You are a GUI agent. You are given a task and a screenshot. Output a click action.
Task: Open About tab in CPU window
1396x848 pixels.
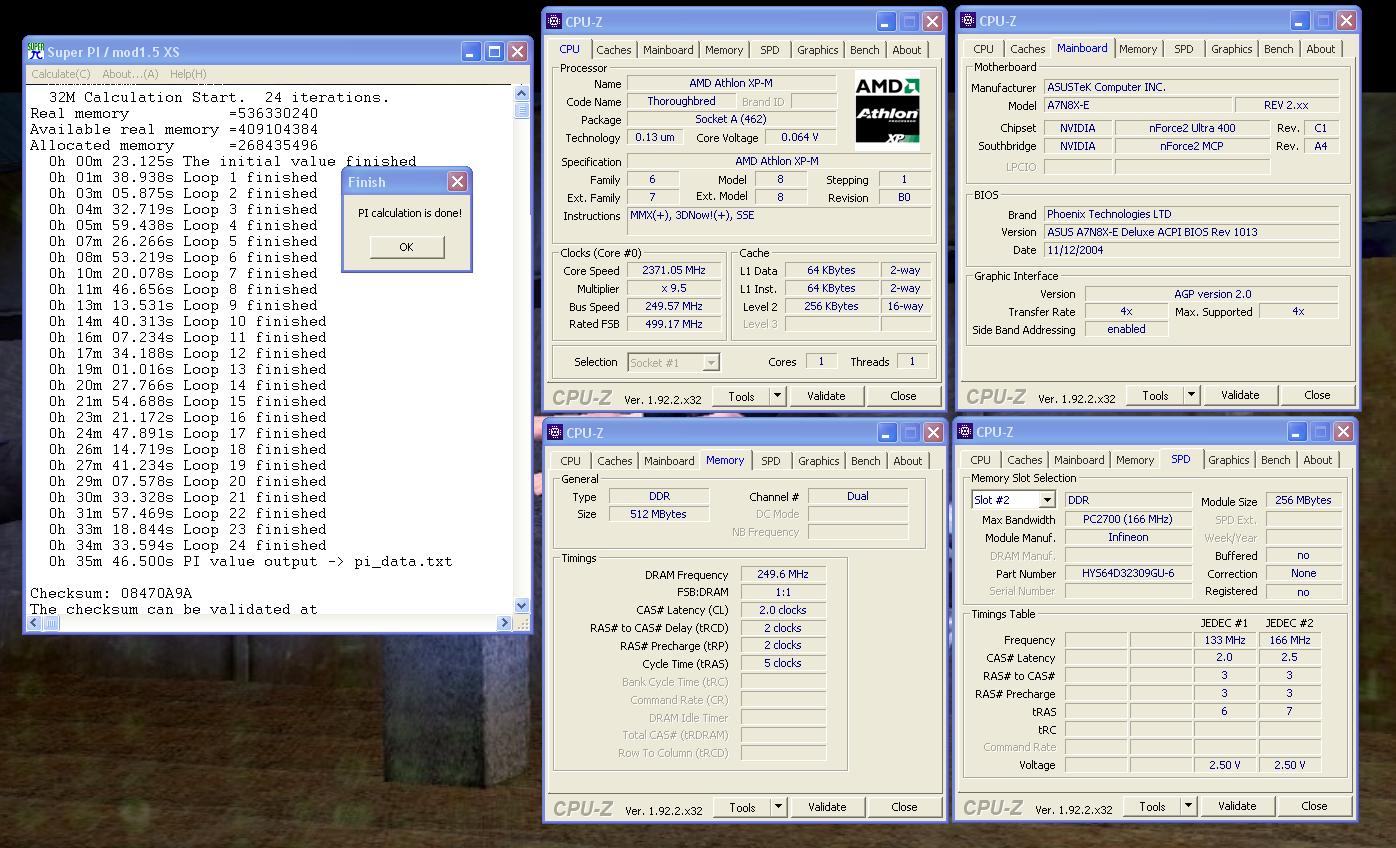pos(907,50)
